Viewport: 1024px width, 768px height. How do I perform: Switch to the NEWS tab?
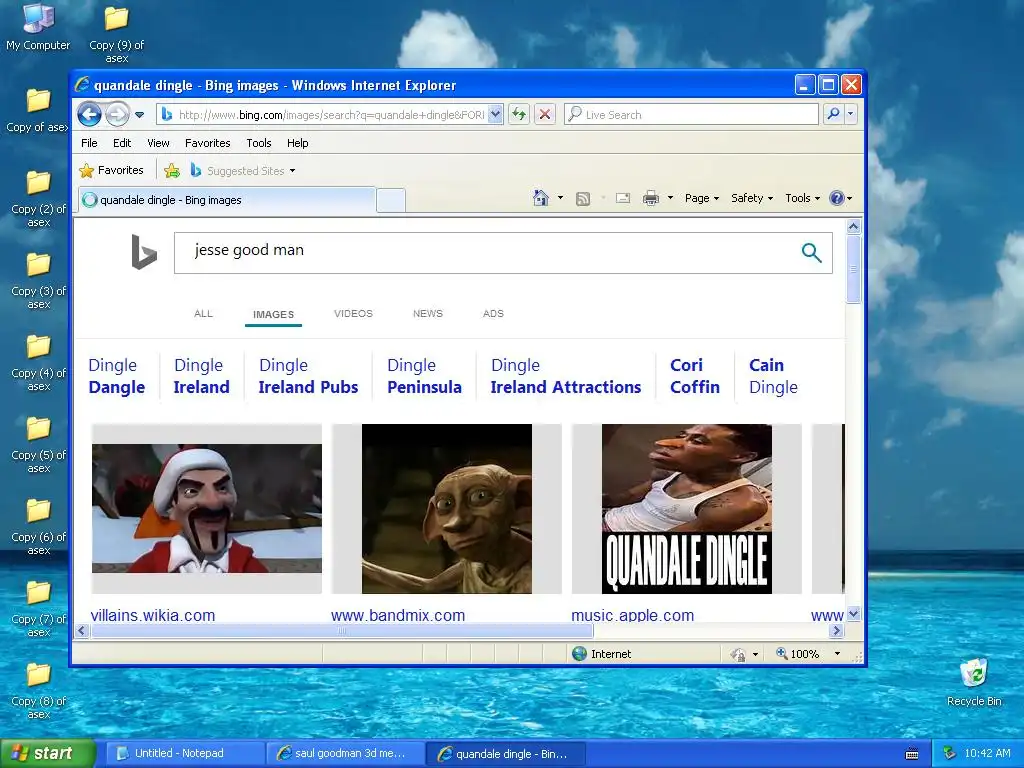(x=428, y=313)
